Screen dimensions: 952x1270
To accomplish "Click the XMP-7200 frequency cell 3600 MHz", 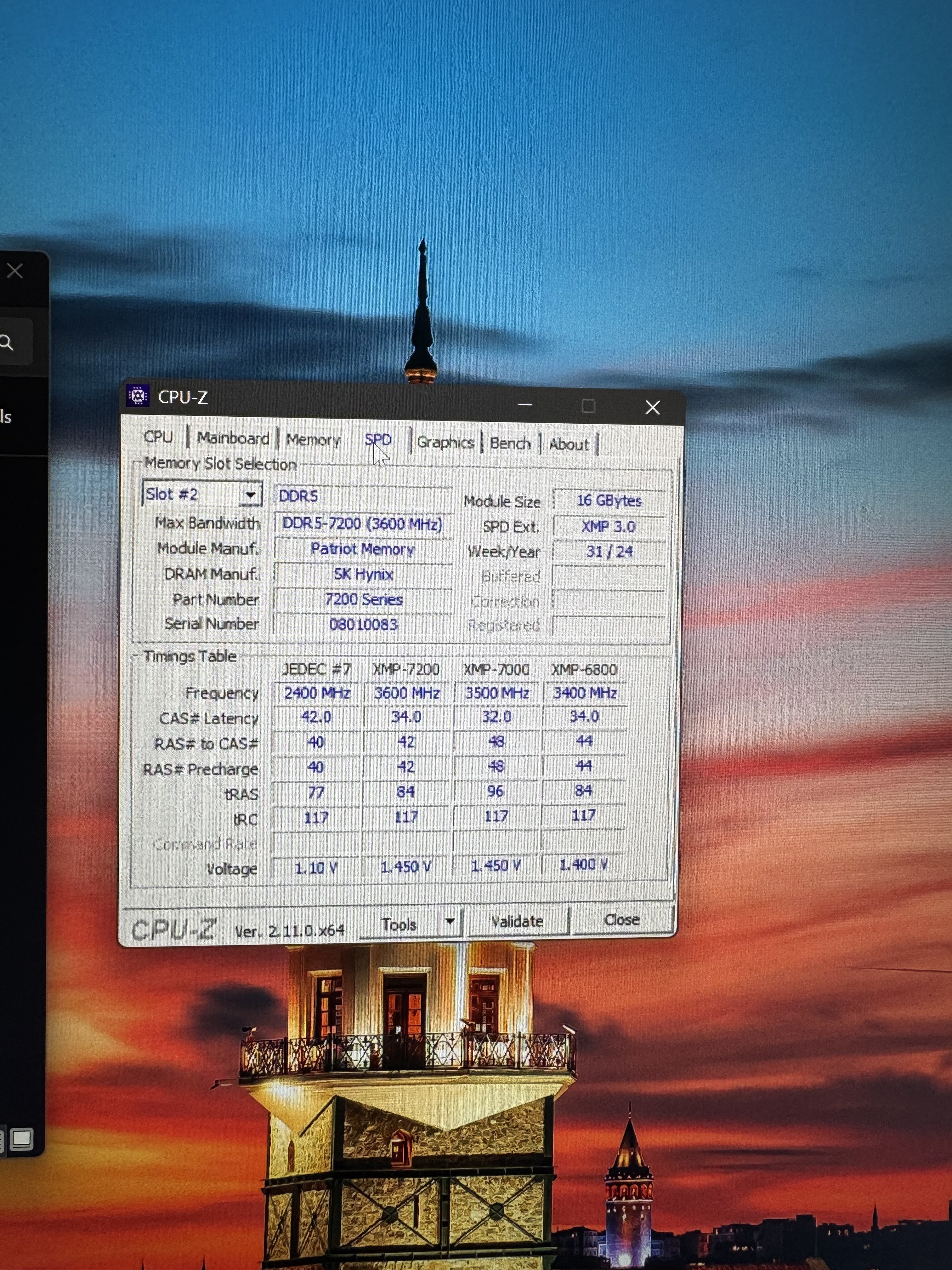I will coord(406,693).
